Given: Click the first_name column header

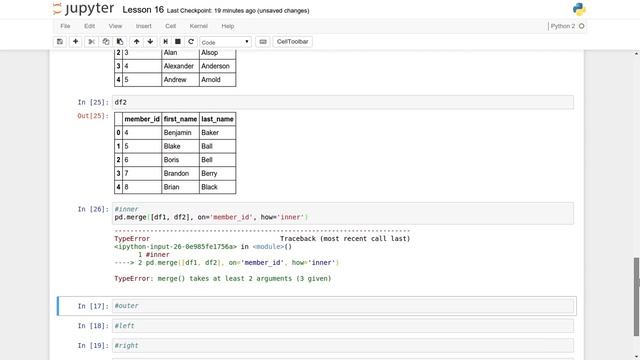Looking at the screenshot, I should (x=180, y=119).
